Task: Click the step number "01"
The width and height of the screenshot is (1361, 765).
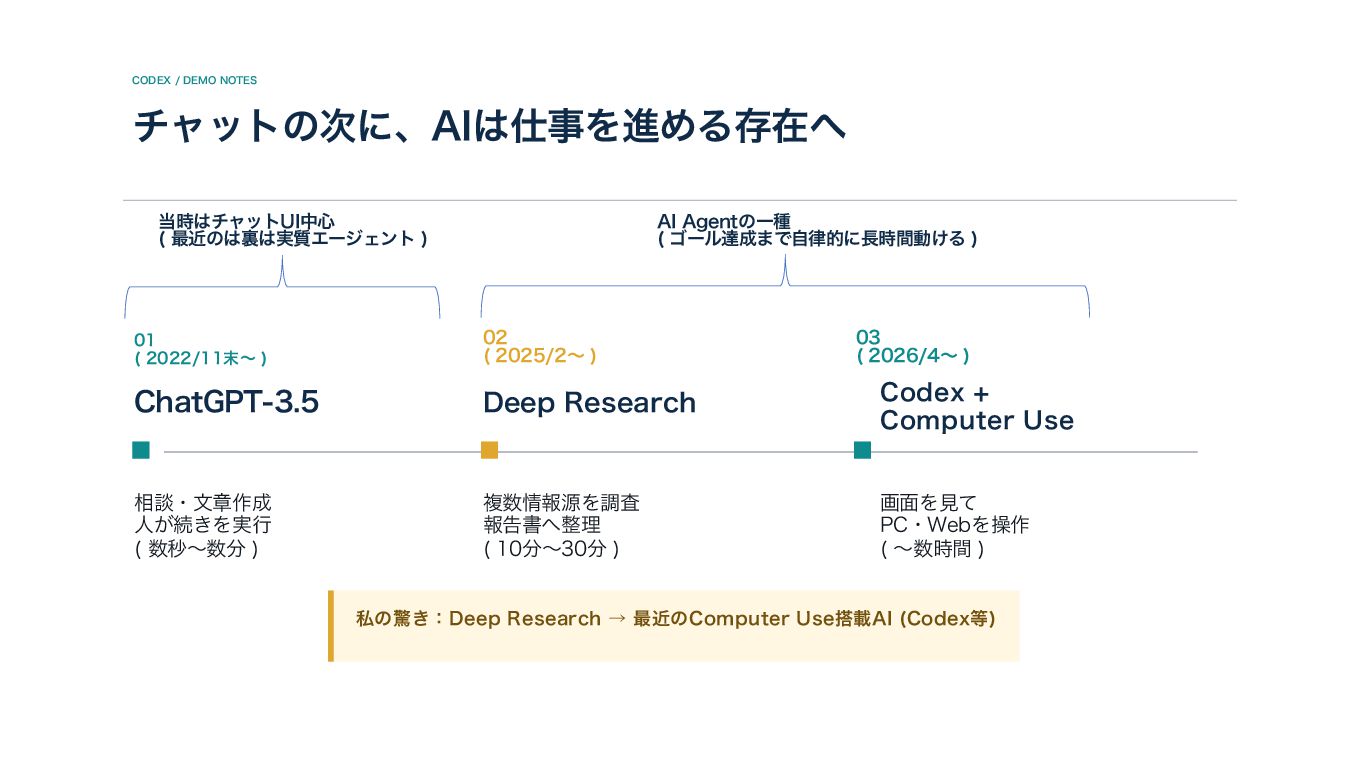Action: click(144, 340)
